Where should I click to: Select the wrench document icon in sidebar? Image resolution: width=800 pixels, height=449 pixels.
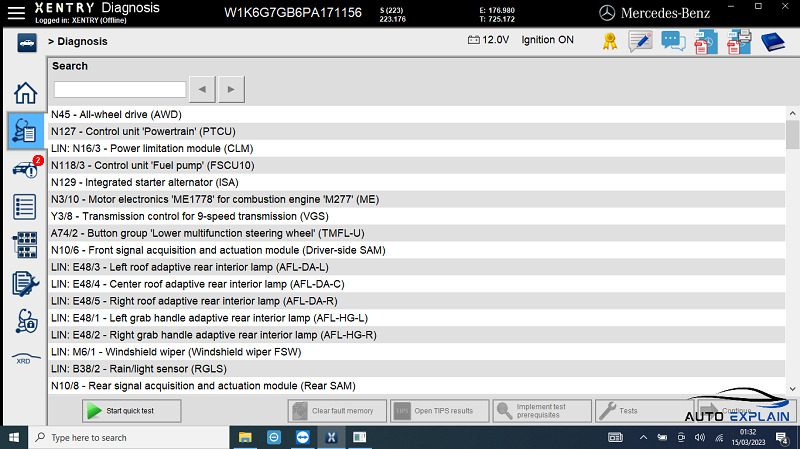[x=24, y=283]
